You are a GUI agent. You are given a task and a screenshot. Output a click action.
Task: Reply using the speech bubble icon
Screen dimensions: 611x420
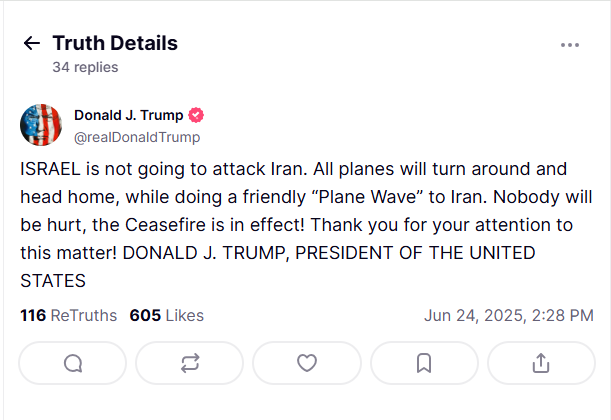[x=73, y=364]
